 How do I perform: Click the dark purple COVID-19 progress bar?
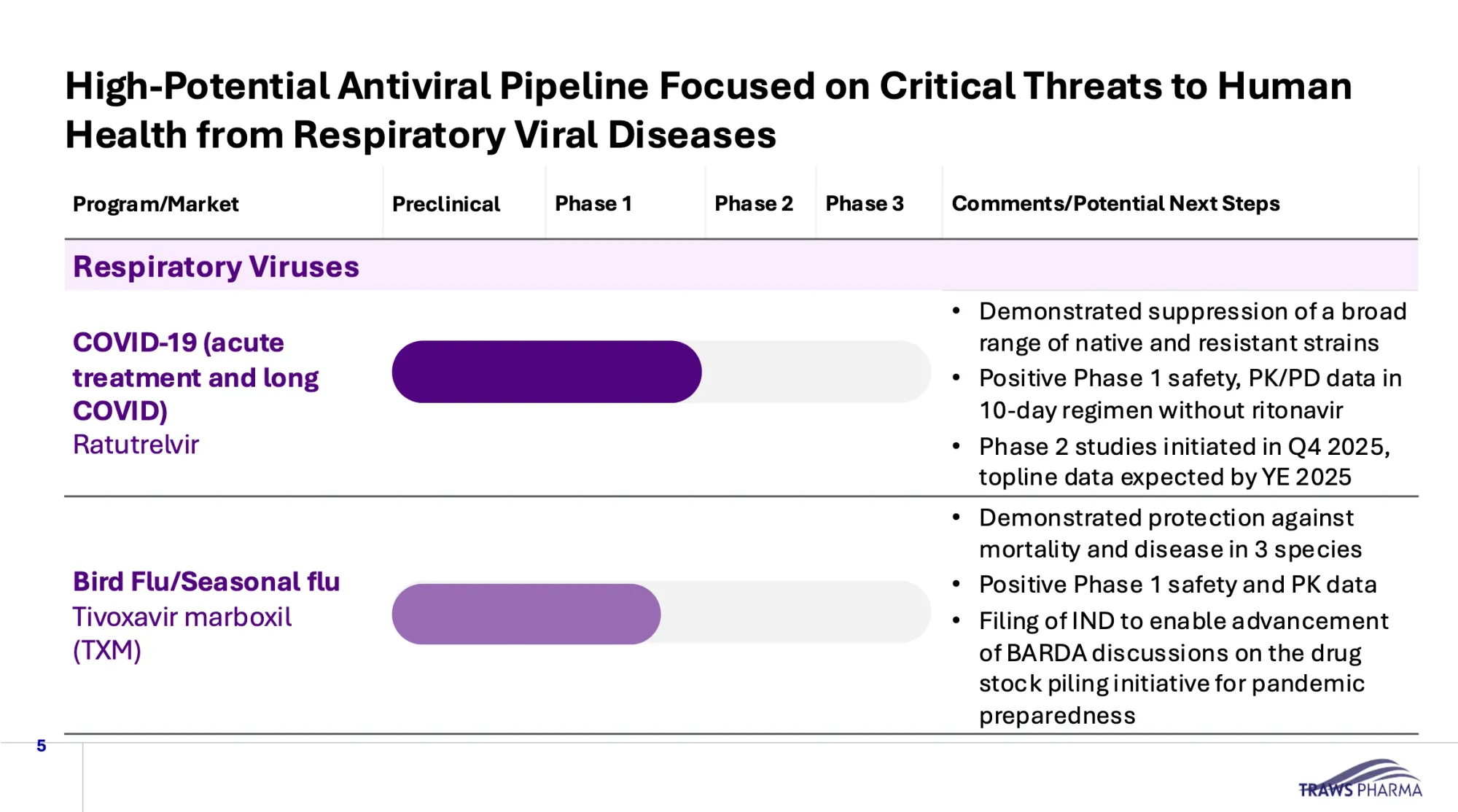point(546,372)
